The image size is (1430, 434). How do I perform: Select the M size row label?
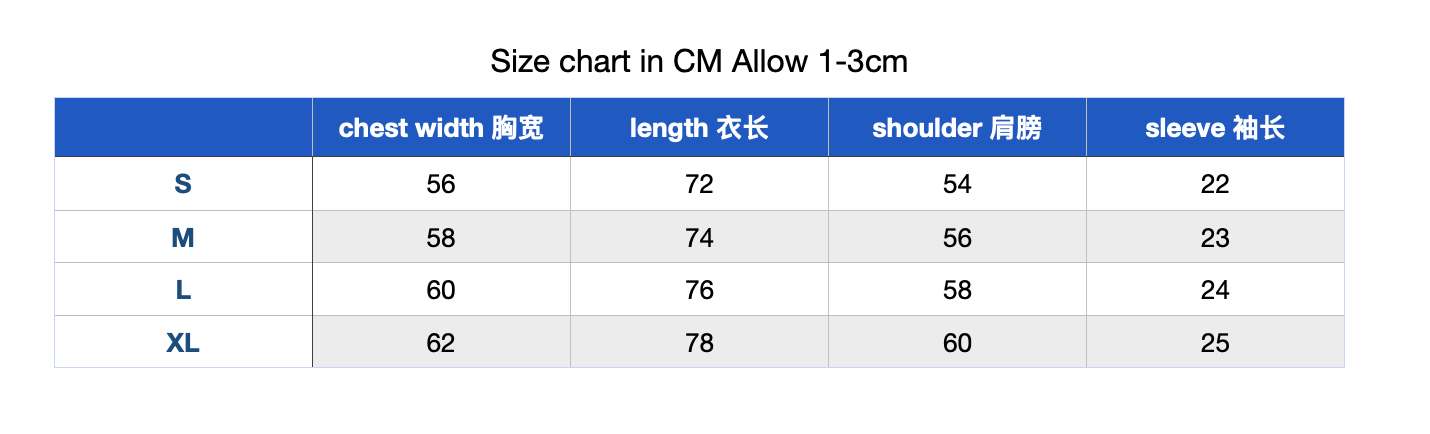[x=183, y=237]
